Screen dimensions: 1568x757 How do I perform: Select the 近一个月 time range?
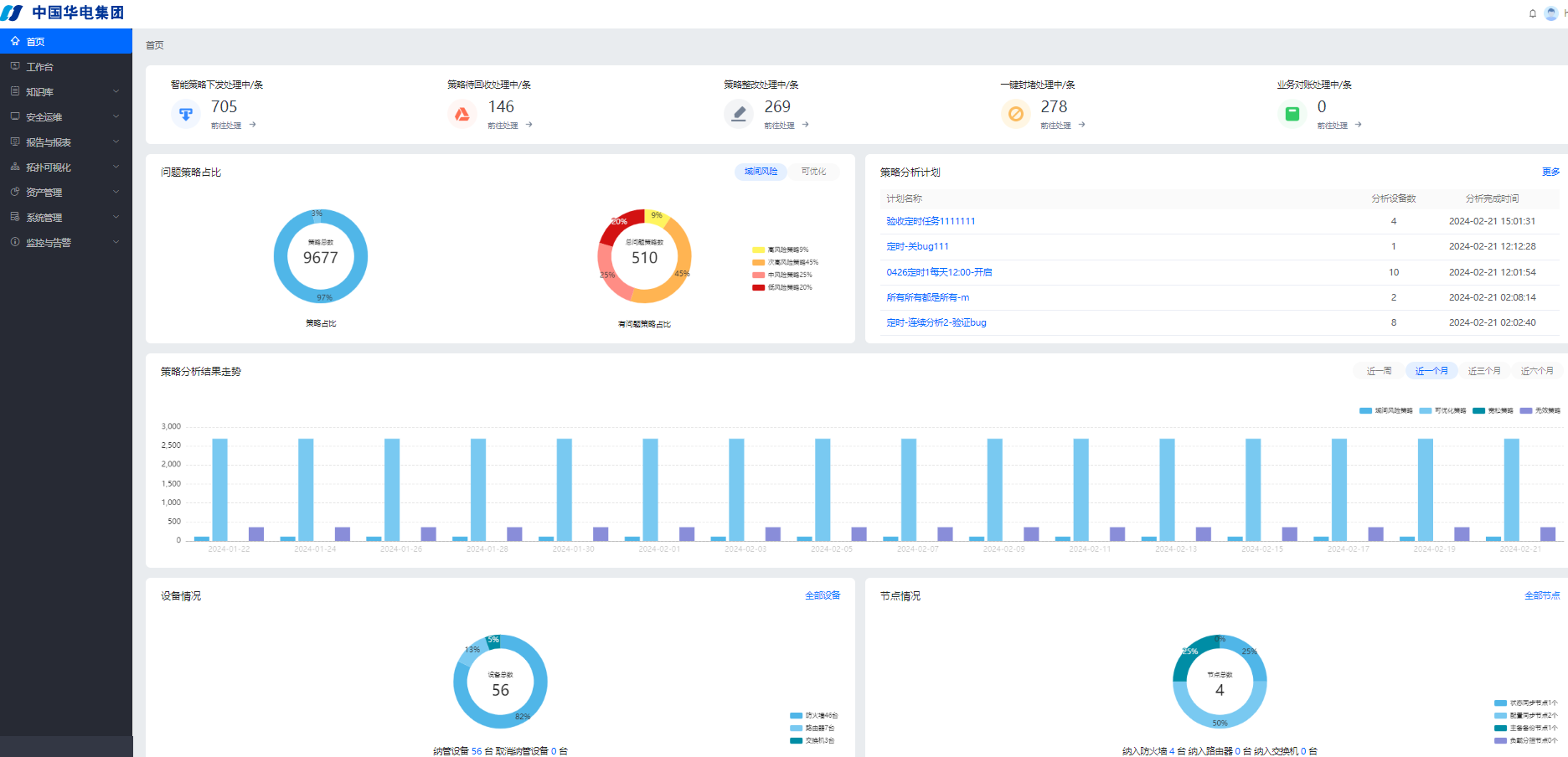click(x=1431, y=371)
